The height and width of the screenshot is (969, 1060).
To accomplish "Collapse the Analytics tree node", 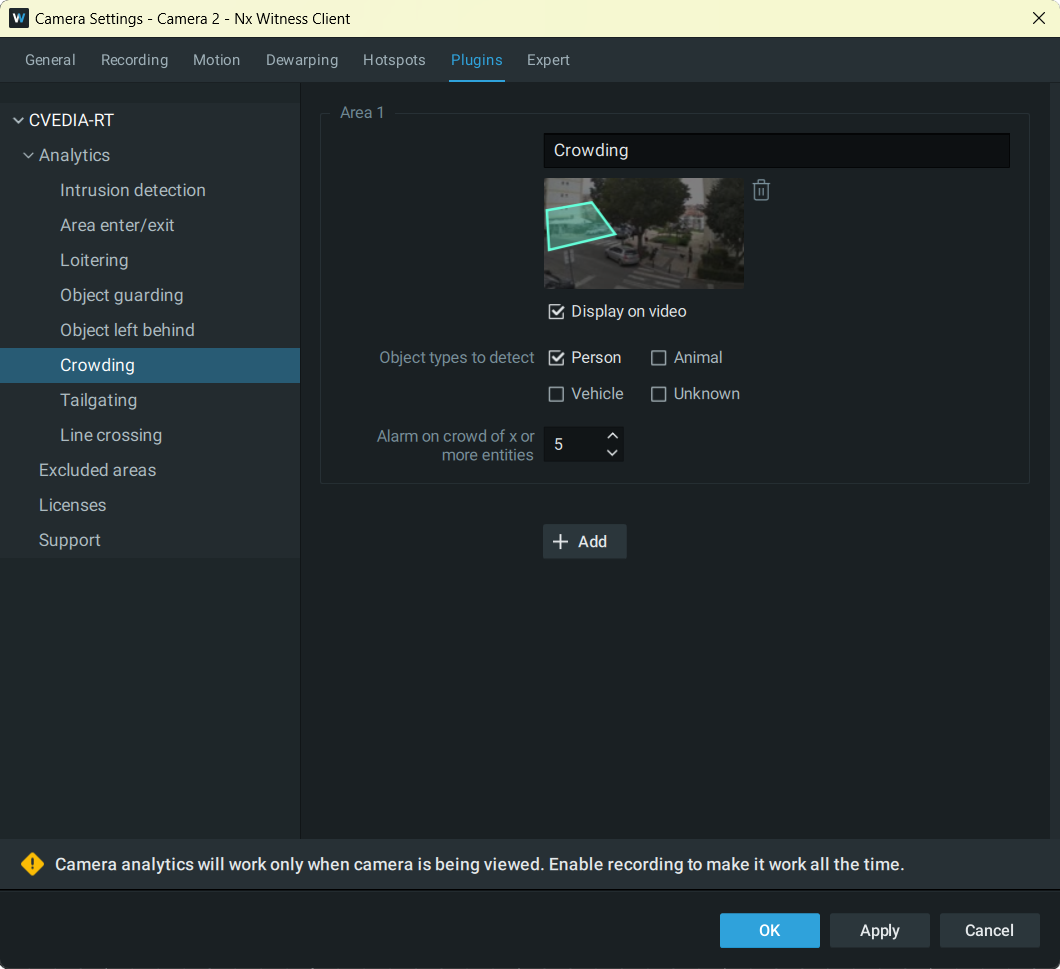I will coord(28,156).
